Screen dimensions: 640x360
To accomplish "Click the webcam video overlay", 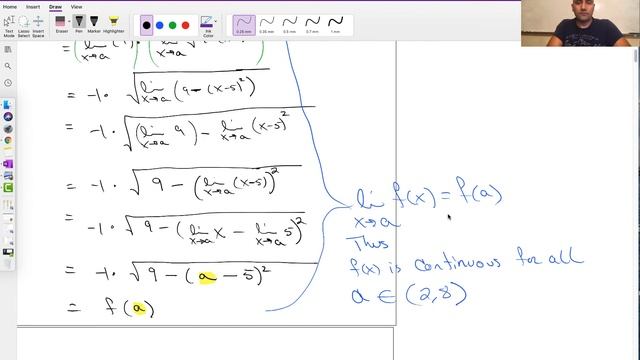I will tap(580, 23).
